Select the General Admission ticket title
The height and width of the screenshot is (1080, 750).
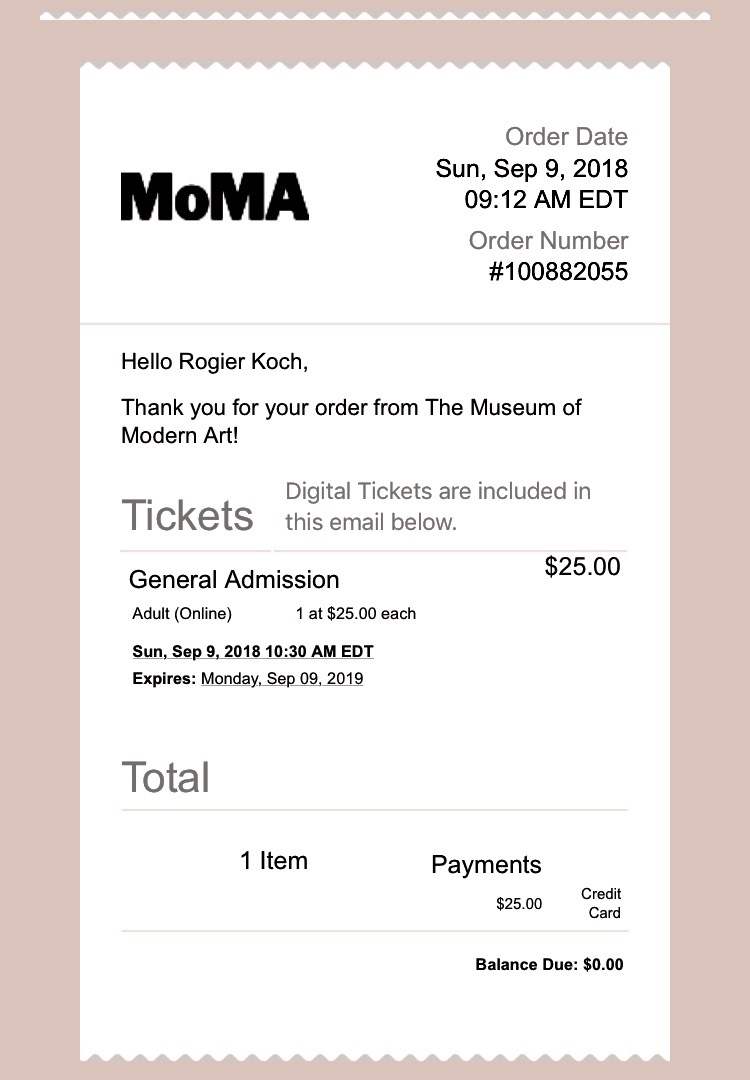coord(234,580)
